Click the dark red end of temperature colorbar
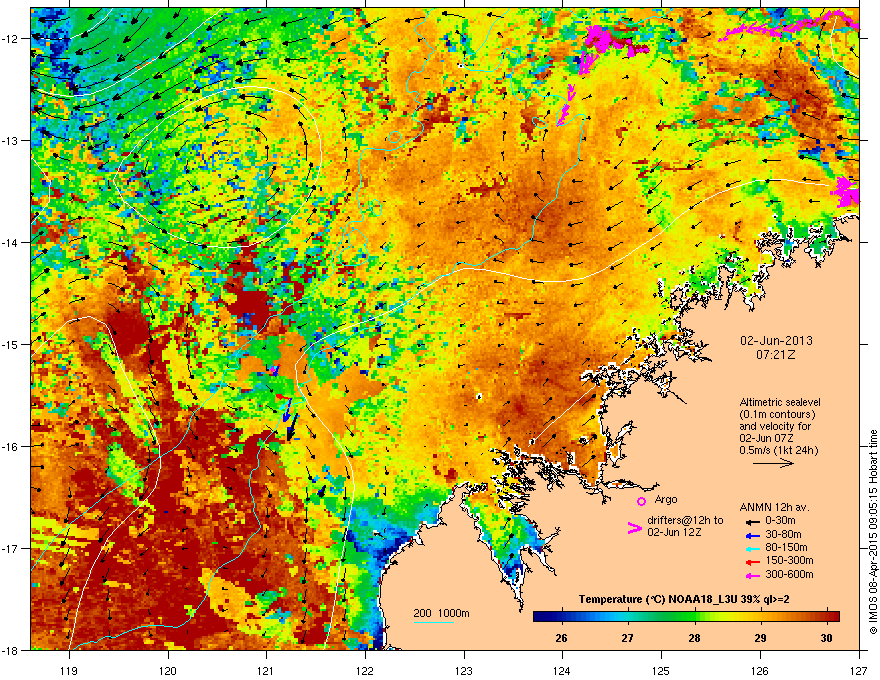This screenshot has width=880, height=680. coord(833,617)
